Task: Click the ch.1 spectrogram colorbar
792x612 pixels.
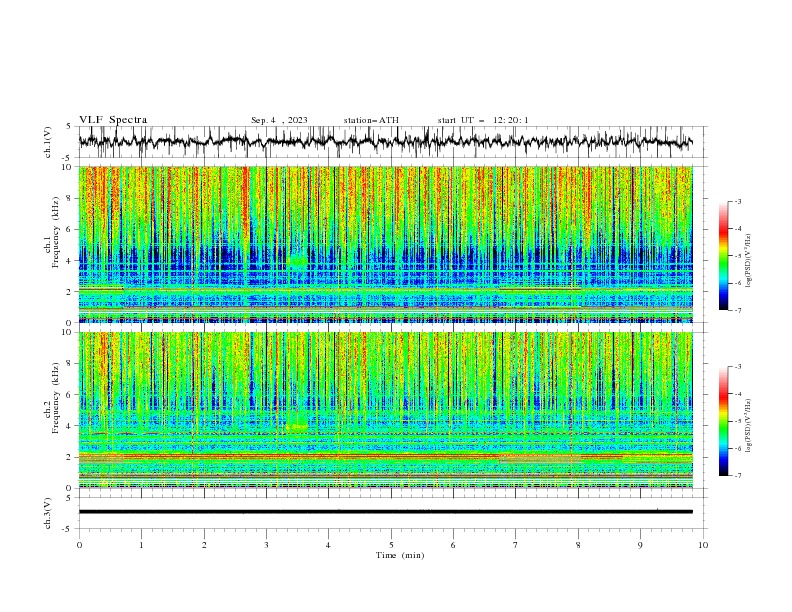Action: point(723,256)
